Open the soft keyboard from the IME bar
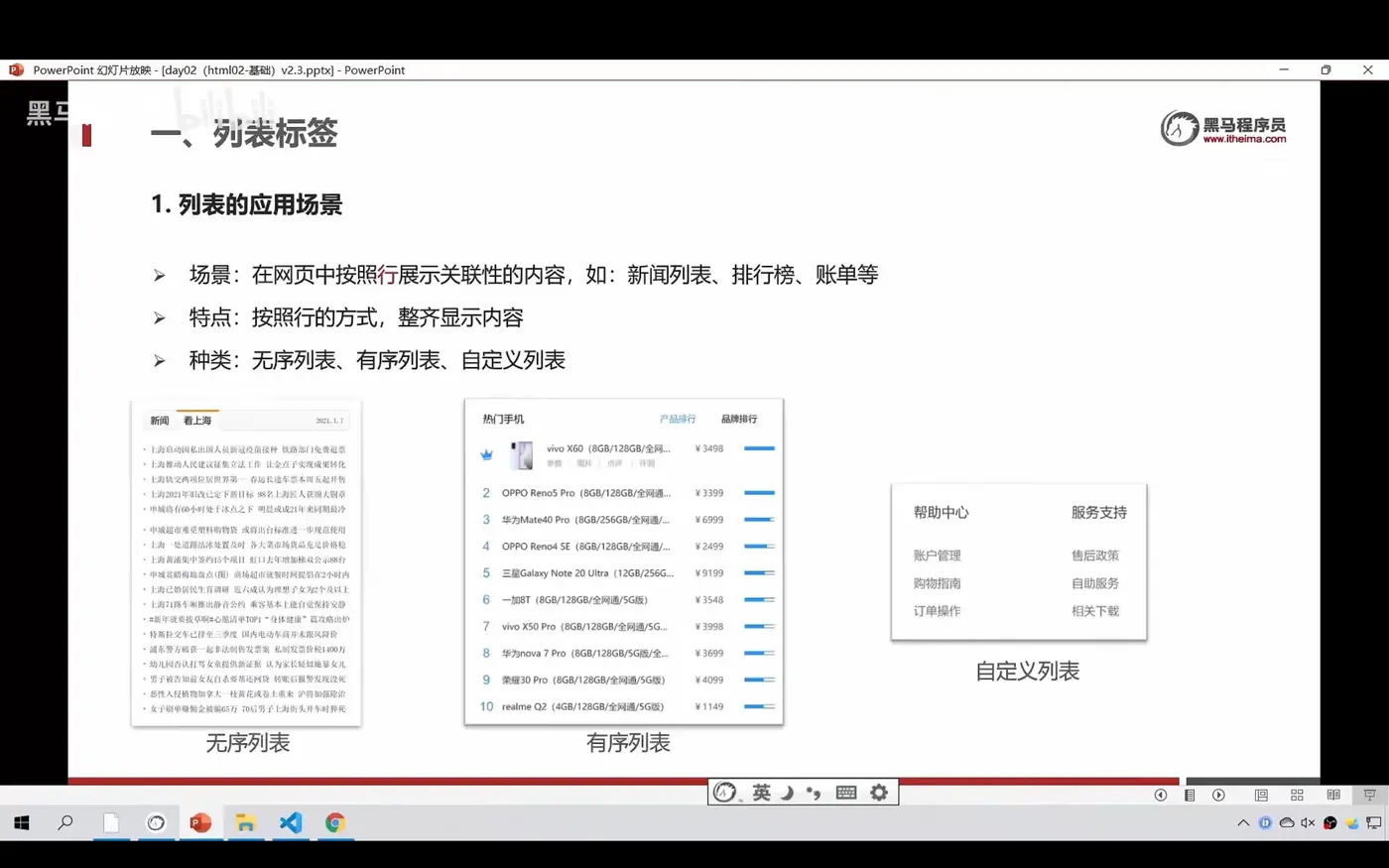 pos(846,792)
